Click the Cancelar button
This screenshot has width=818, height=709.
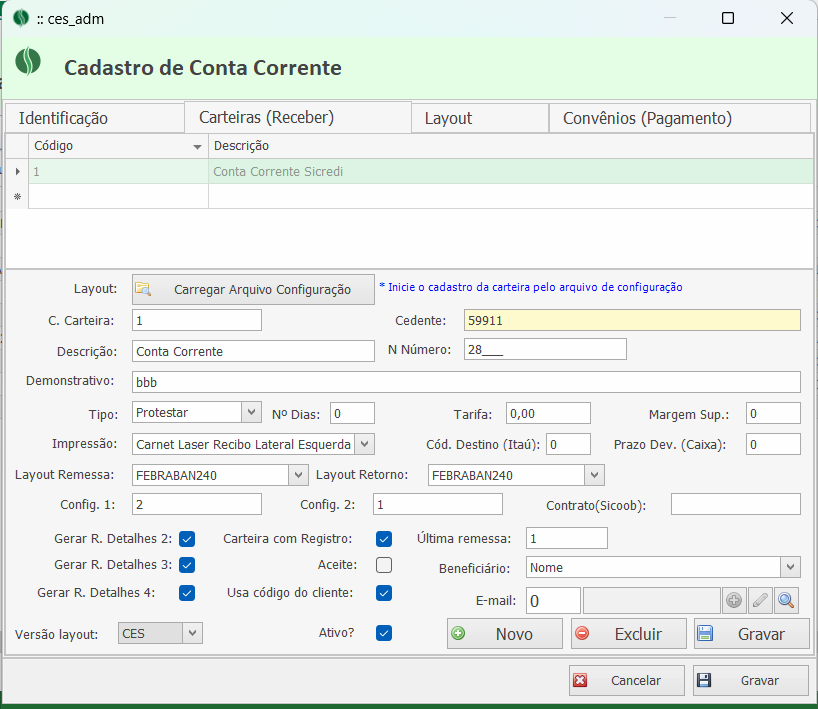click(627, 680)
